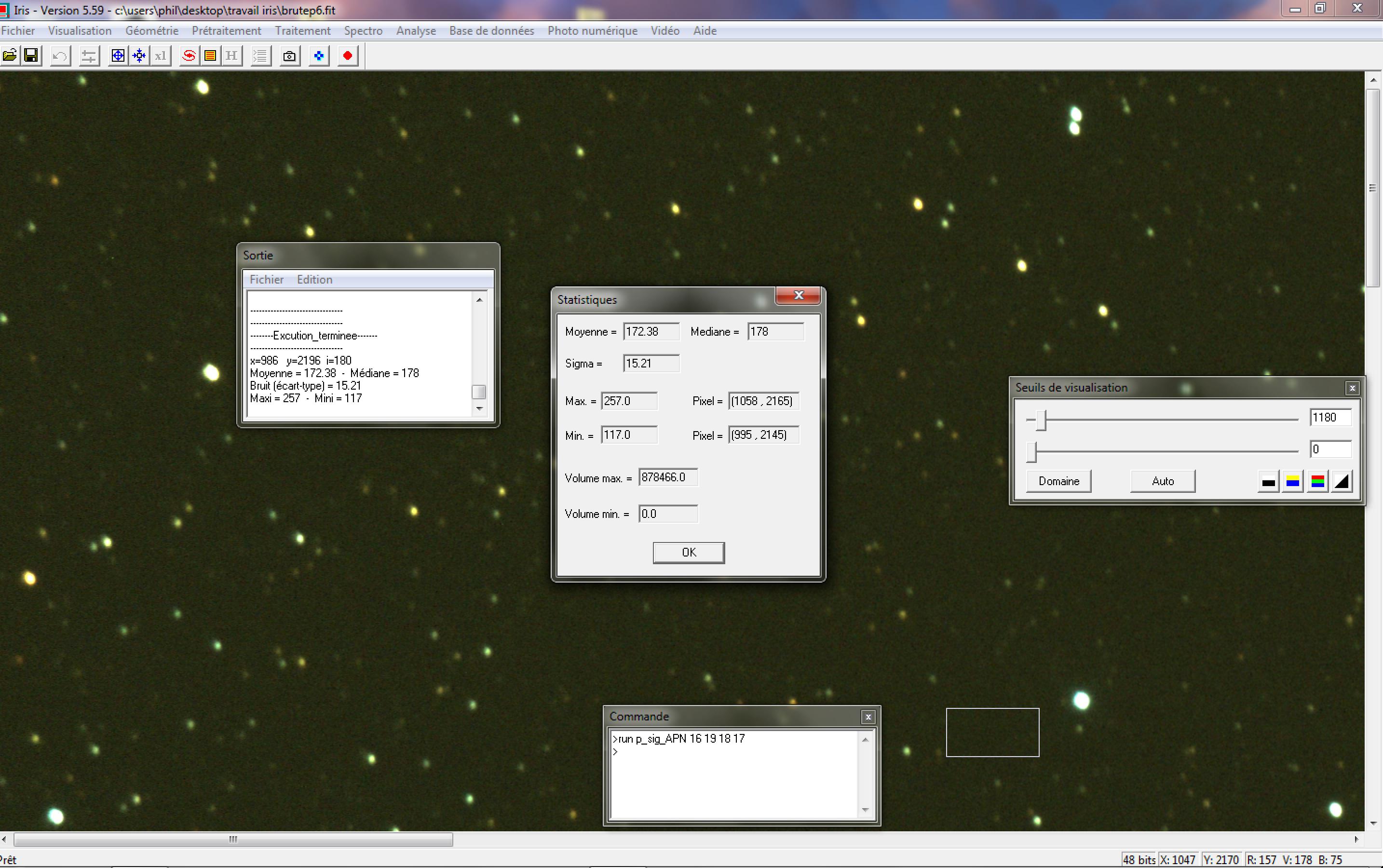Click the floppy disk save icon
The width and height of the screenshot is (1383, 868).
pyautogui.click(x=31, y=55)
